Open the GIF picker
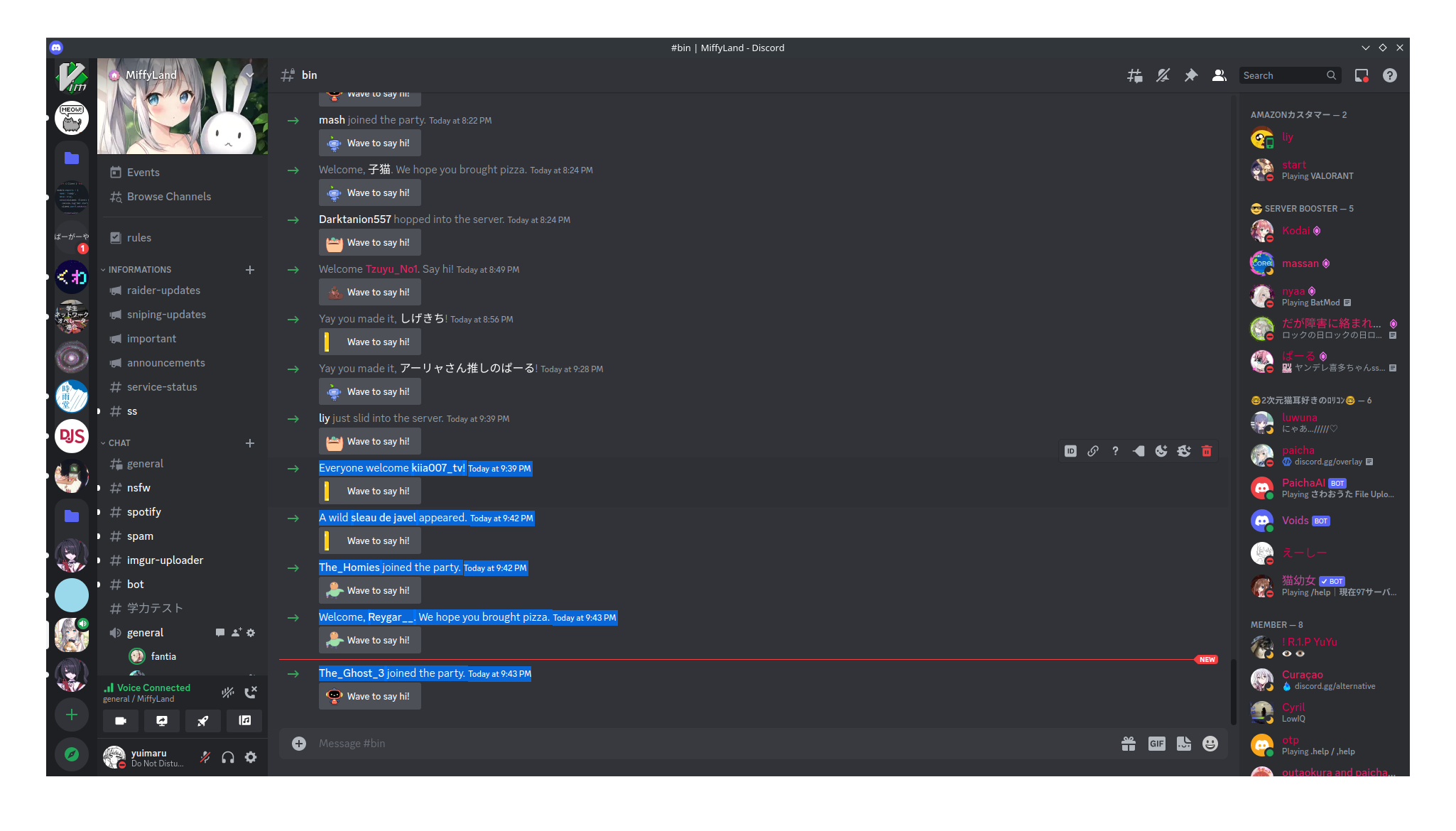The height and width of the screenshot is (831, 1456). (1156, 744)
